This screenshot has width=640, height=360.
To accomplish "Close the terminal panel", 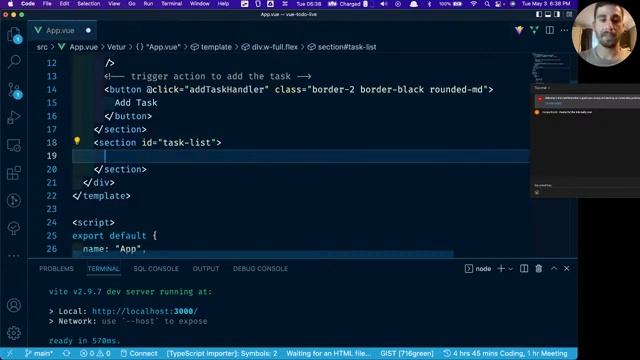I will 567,268.
